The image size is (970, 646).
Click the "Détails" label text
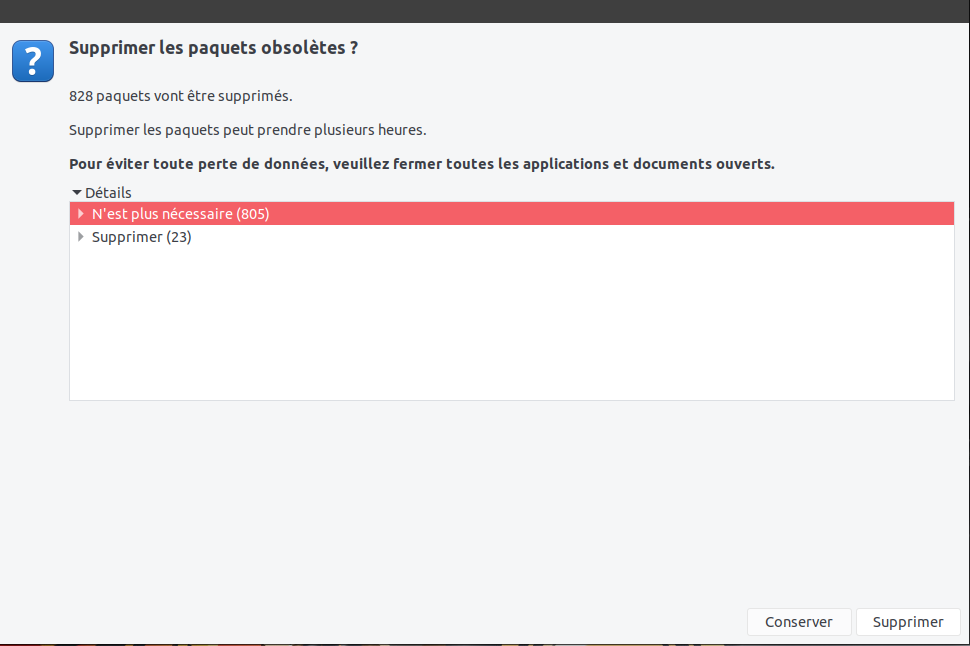108,192
